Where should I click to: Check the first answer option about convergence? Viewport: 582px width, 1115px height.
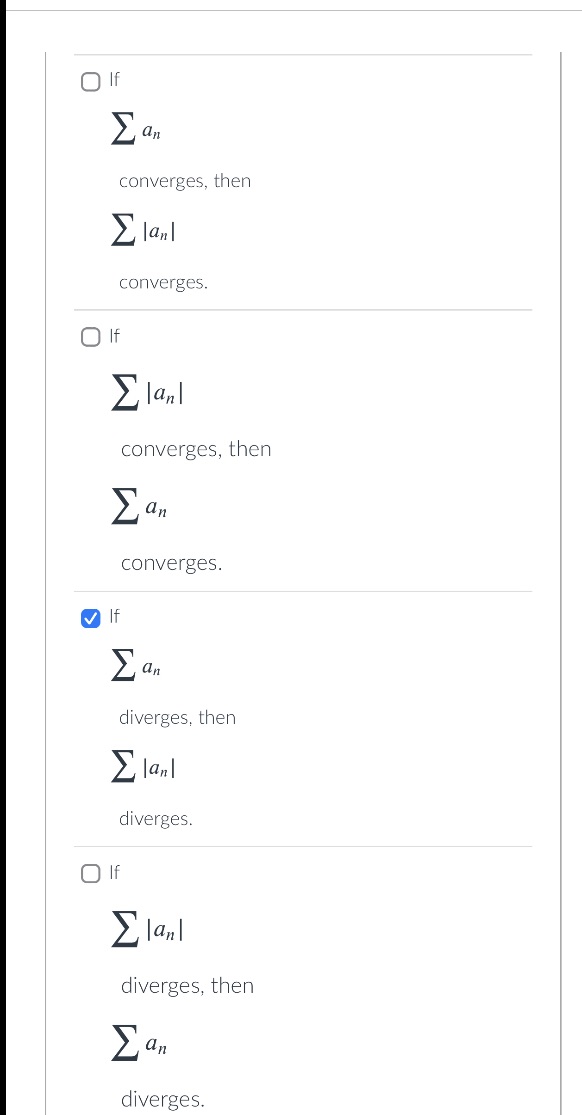(90, 81)
